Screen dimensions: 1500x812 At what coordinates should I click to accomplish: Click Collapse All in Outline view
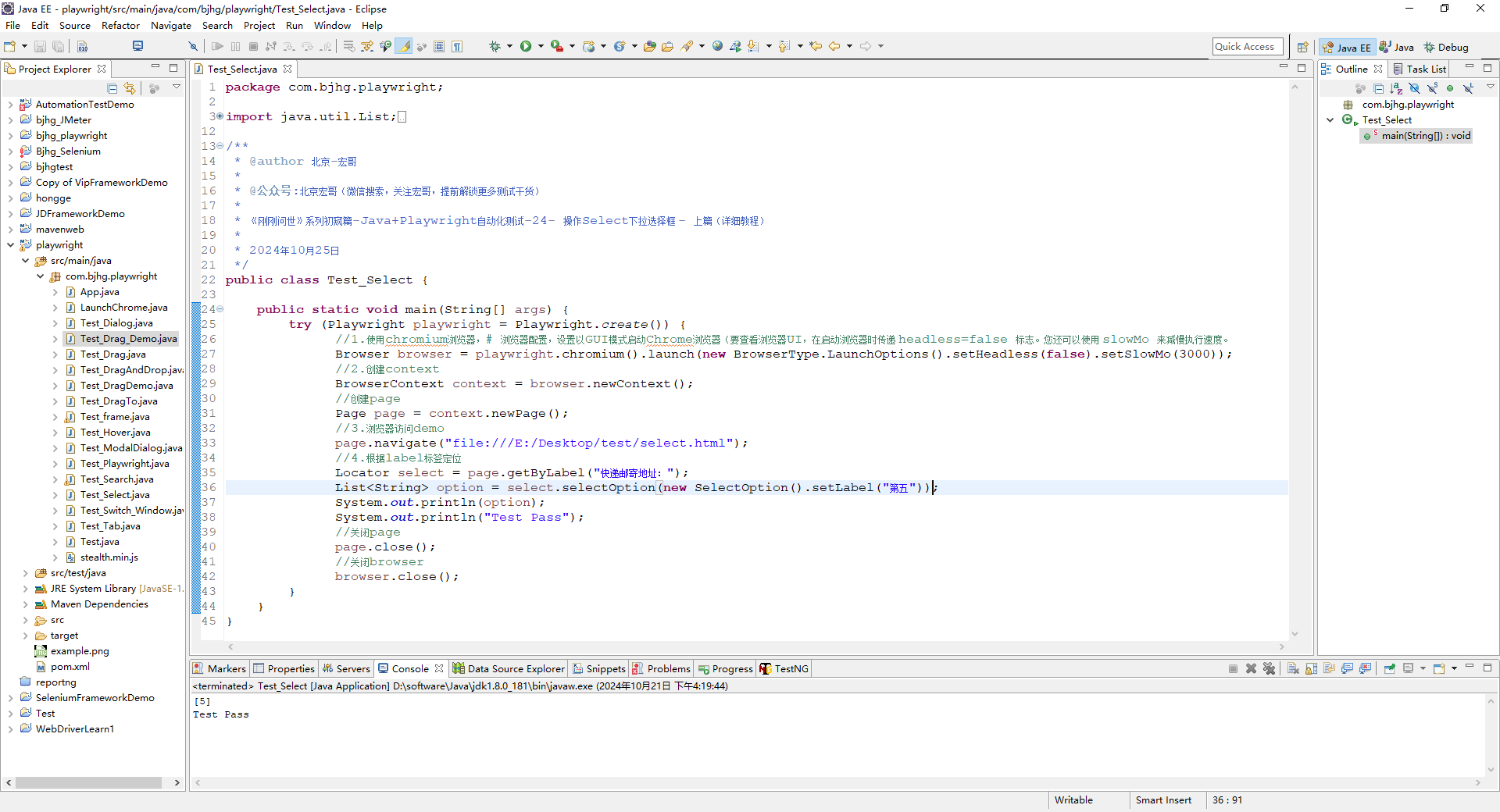[1378, 88]
